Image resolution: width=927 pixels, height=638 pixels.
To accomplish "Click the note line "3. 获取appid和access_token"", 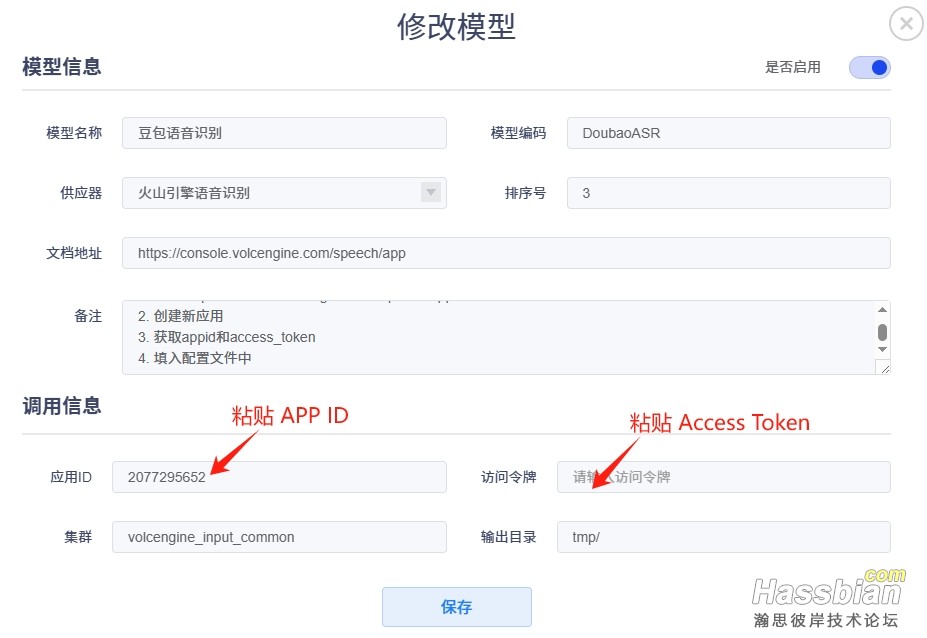I will (x=226, y=337).
